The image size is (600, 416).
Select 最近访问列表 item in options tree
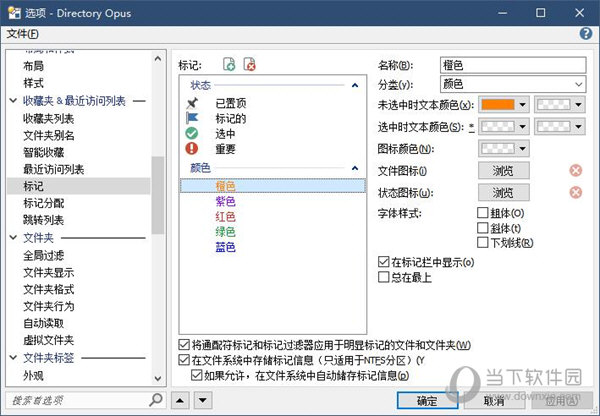tap(54, 169)
